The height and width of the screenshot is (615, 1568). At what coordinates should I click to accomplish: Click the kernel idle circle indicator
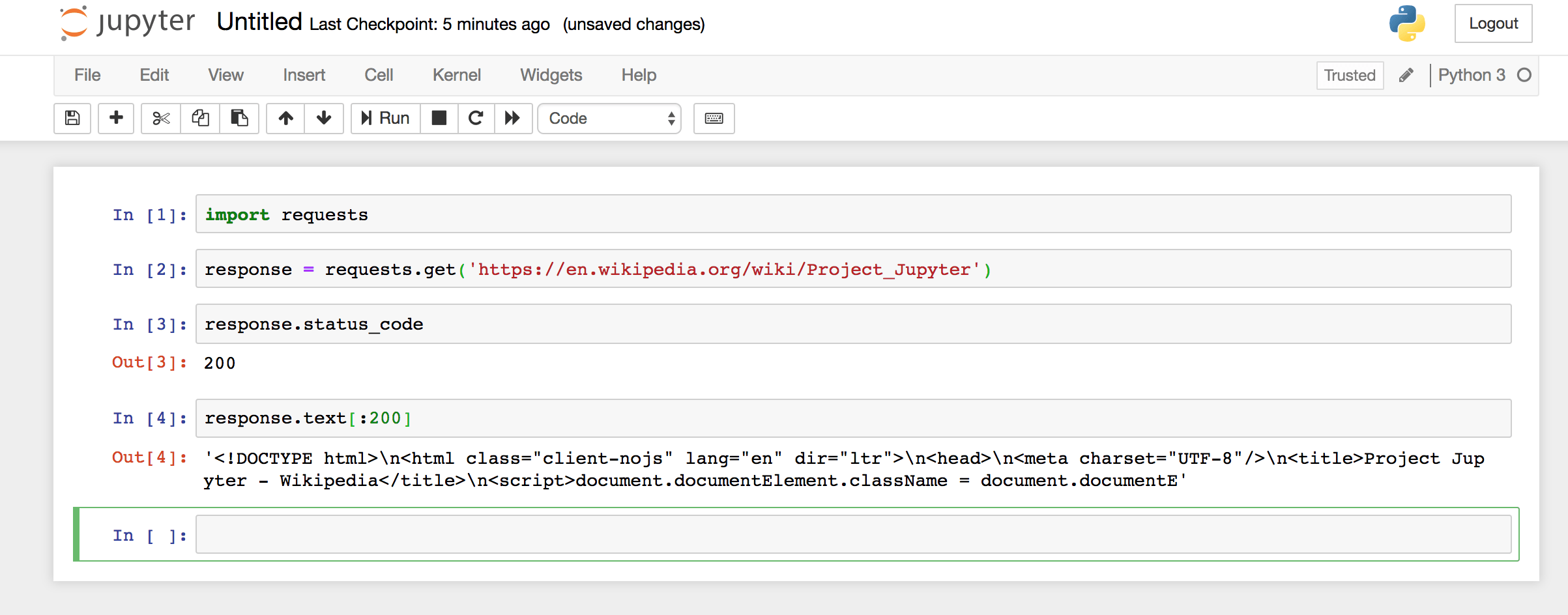point(1524,75)
